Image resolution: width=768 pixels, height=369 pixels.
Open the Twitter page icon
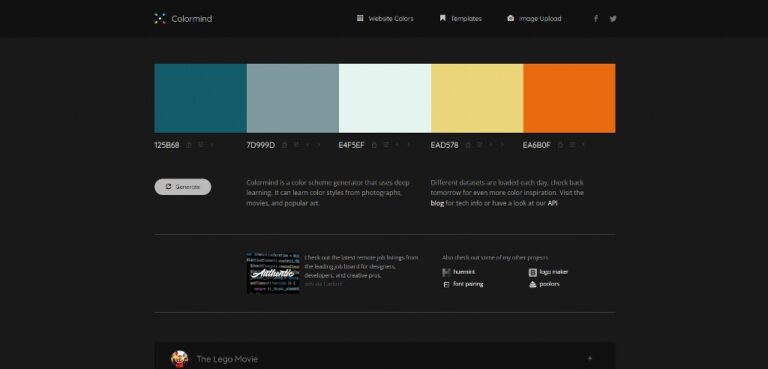(x=613, y=19)
